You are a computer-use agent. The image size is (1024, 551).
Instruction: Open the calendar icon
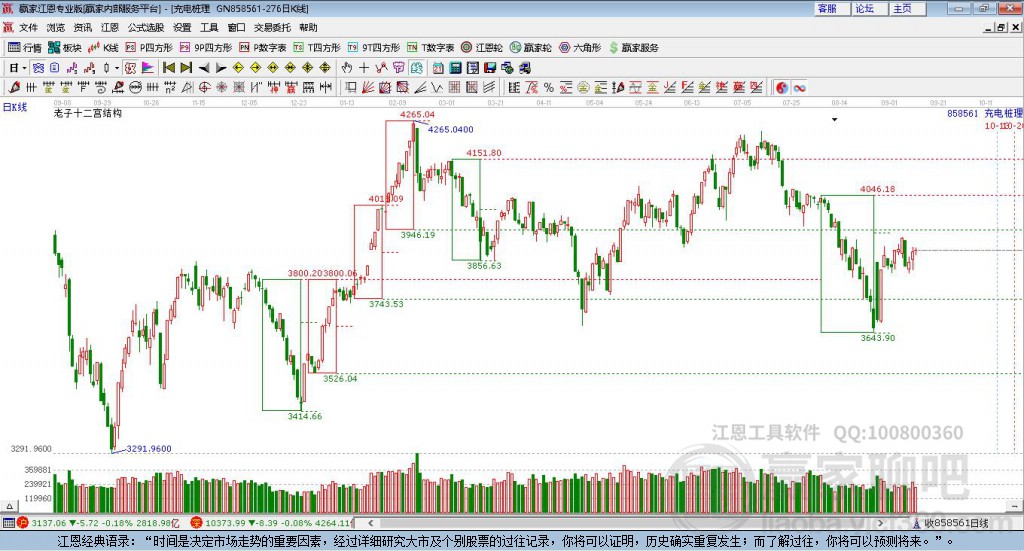[x=438, y=68]
